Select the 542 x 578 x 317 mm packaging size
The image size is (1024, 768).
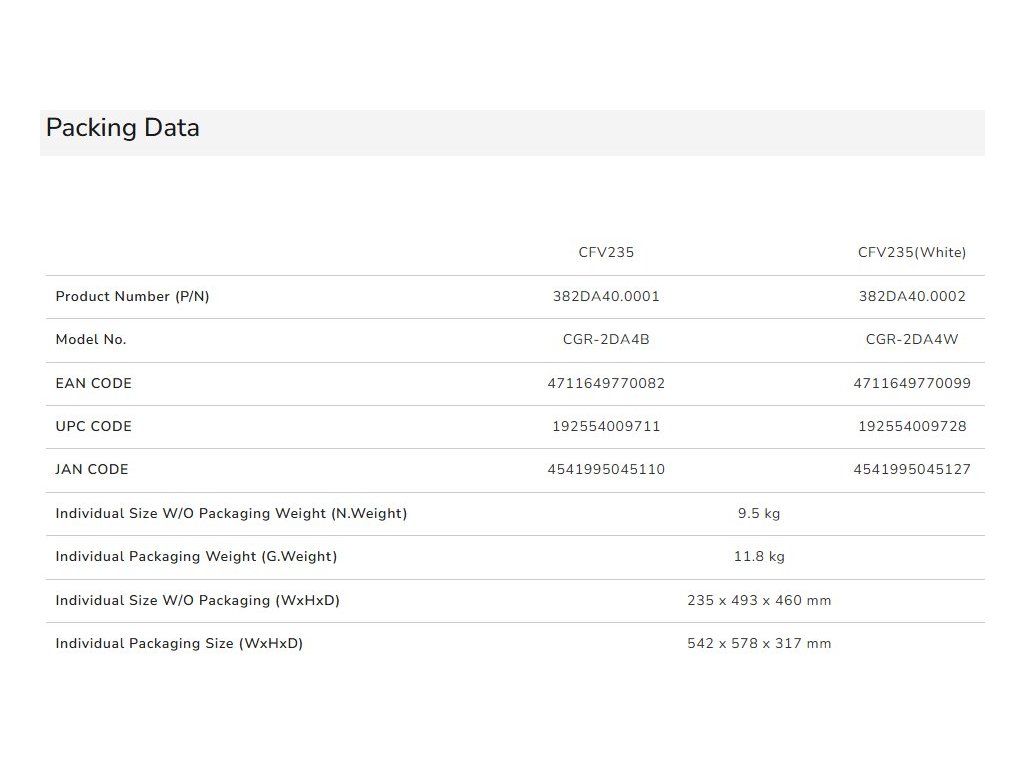[x=759, y=644]
